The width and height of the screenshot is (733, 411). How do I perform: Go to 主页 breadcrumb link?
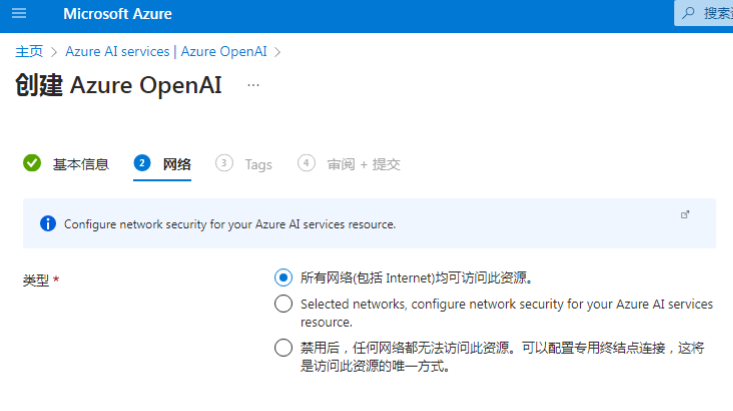29,51
